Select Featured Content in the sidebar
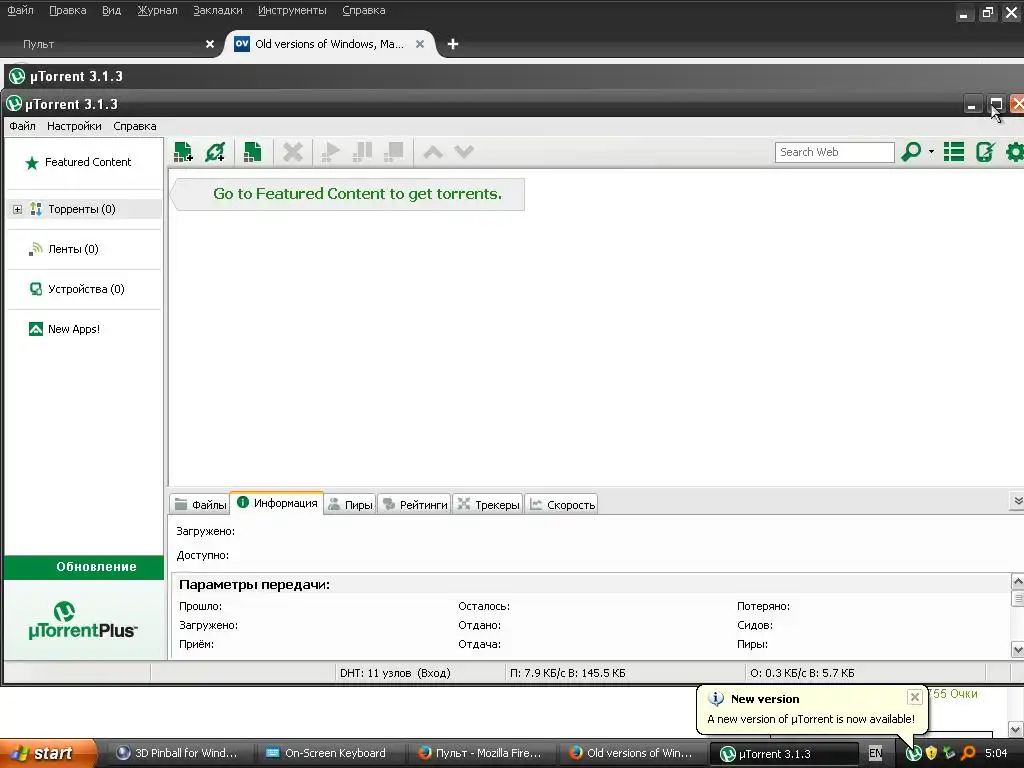Viewport: 1024px width, 768px height. pyautogui.click(x=78, y=162)
